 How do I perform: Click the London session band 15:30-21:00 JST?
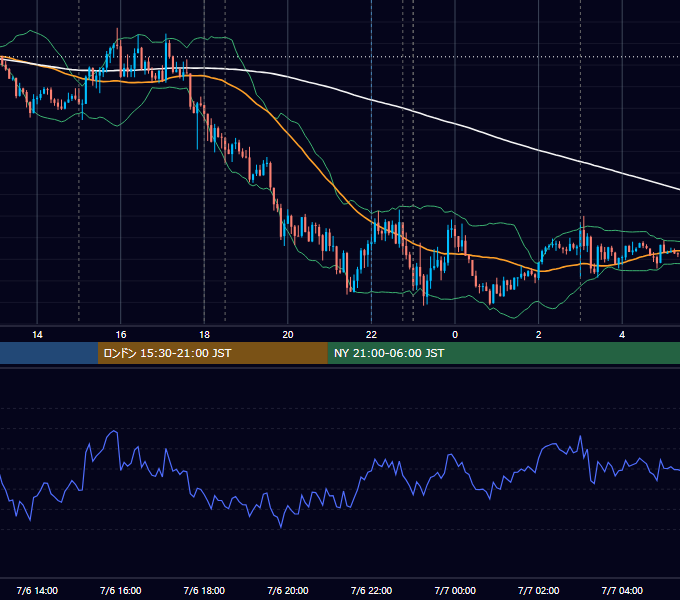212,353
